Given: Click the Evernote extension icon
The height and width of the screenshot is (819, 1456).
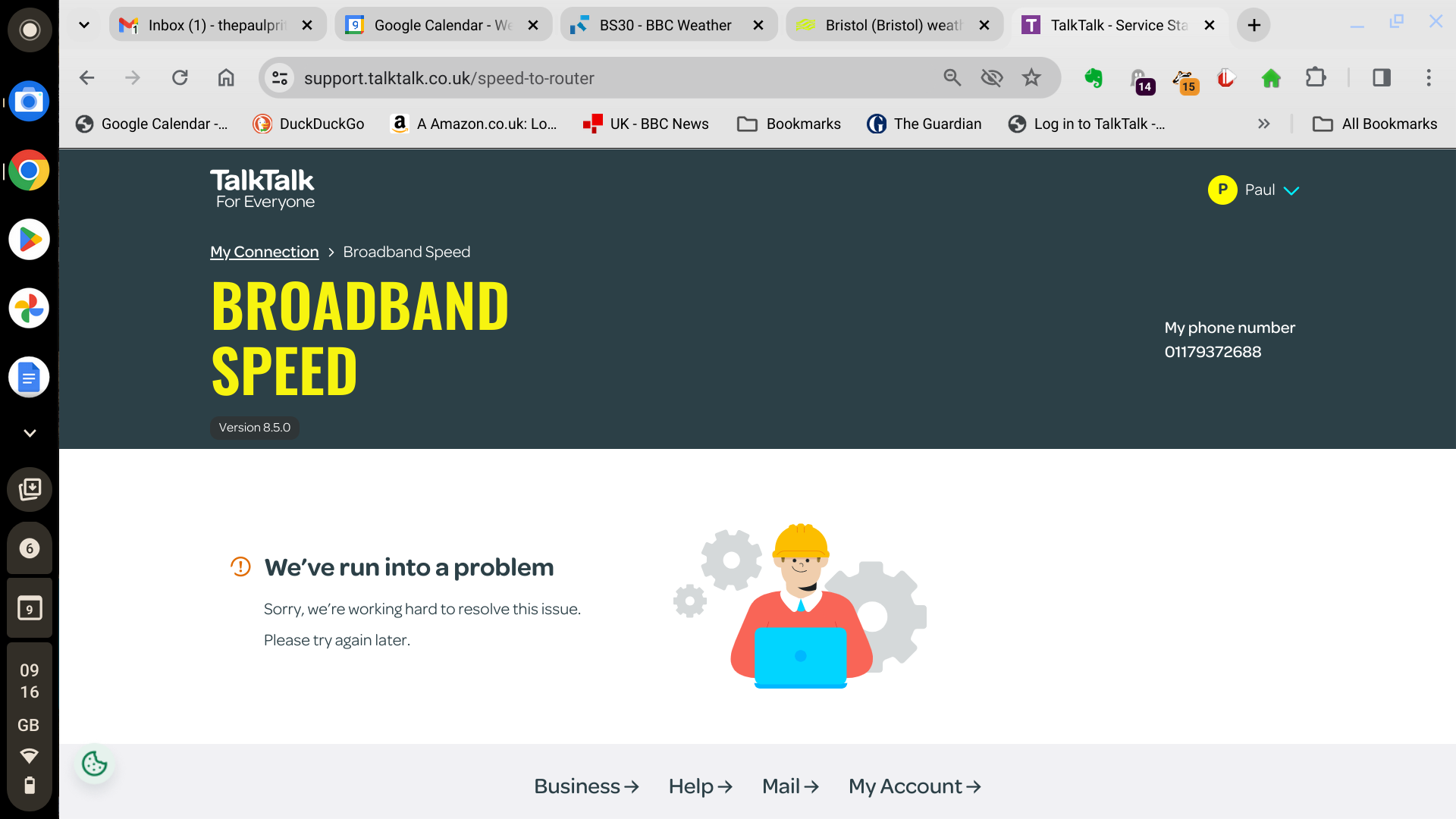Looking at the screenshot, I should 1093,78.
